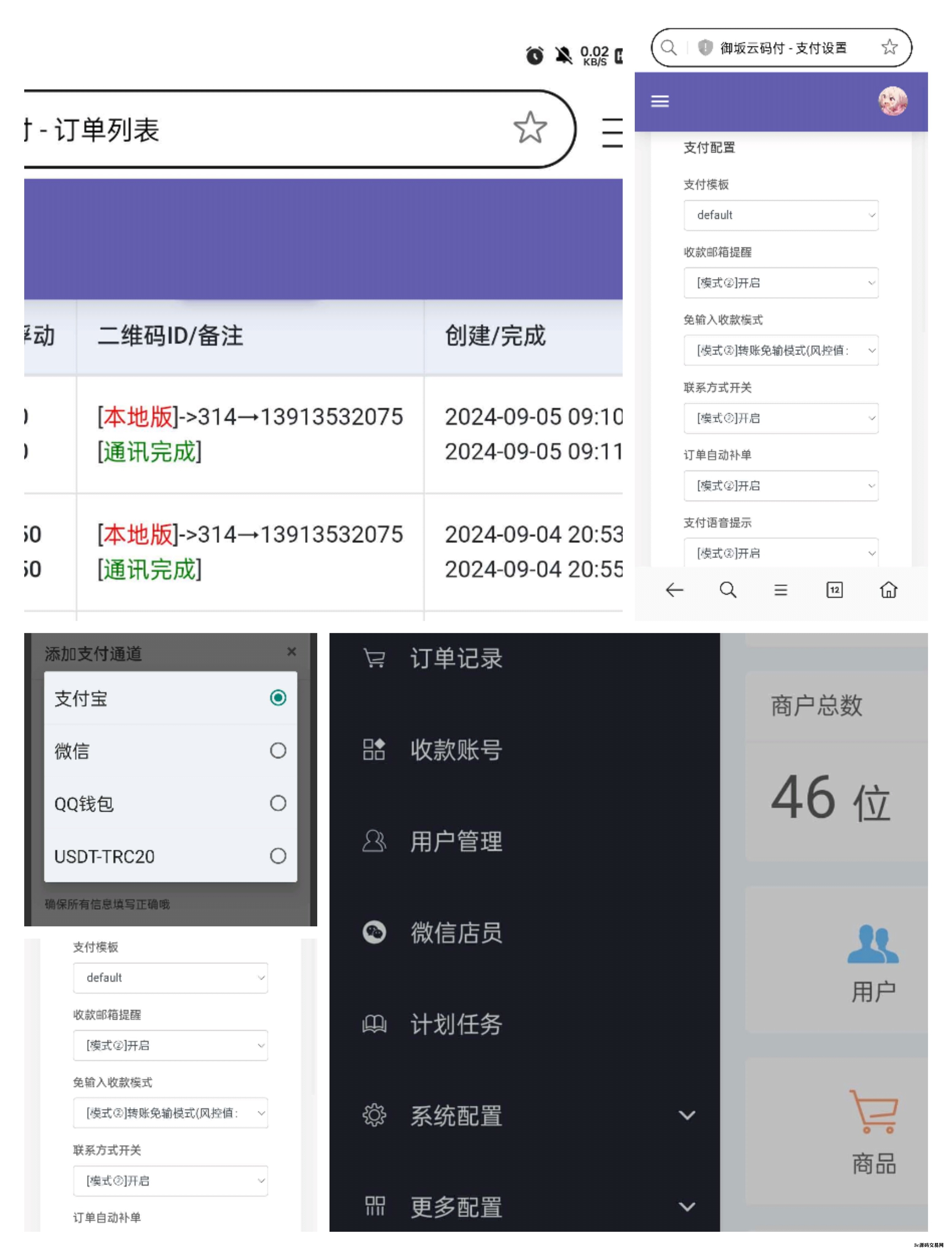Click the 通讯完成 status in the 2024-09-04 row
The height and width of the screenshot is (1256, 952).
tap(149, 569)
